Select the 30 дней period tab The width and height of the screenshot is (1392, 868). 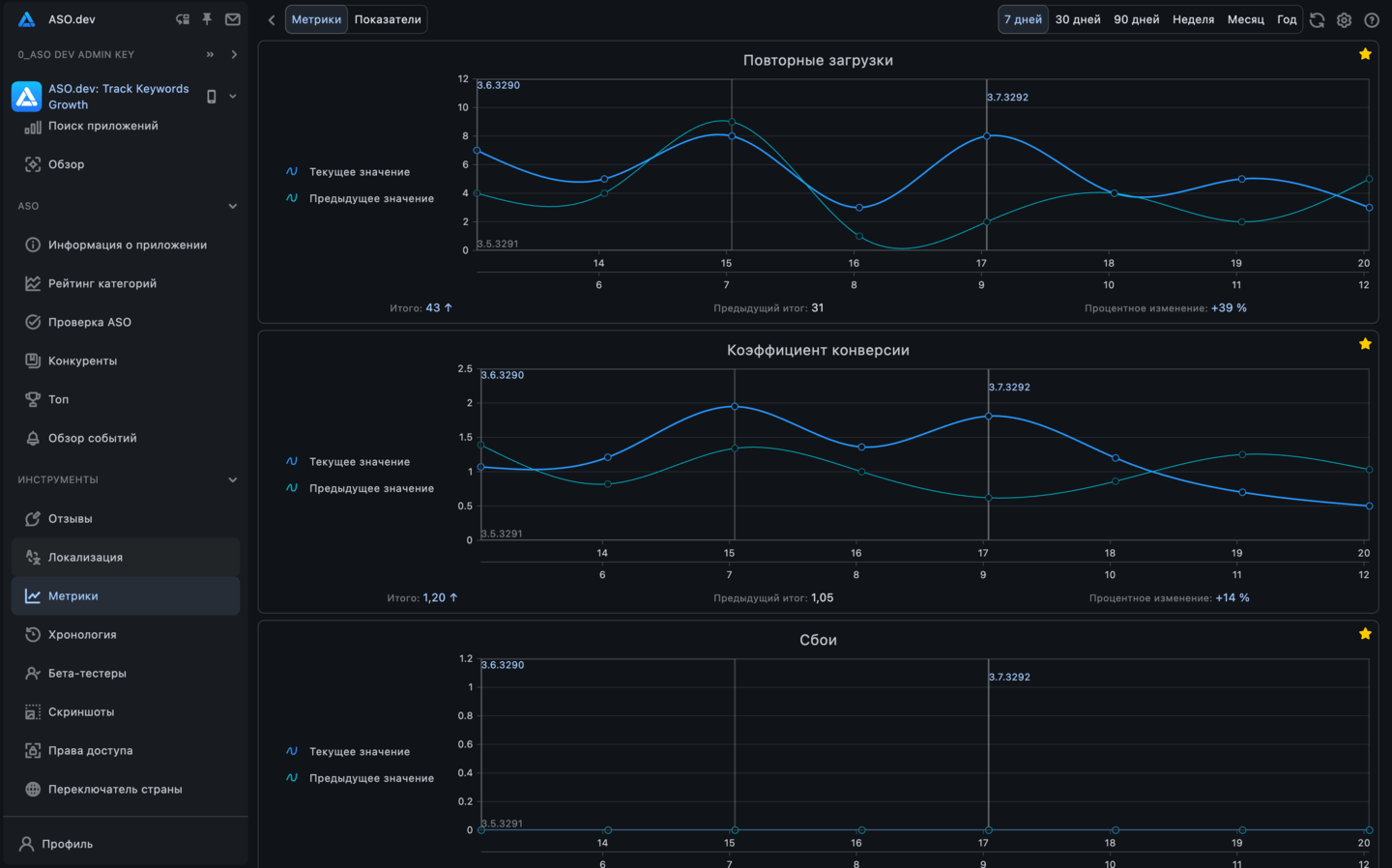tap(1077, 19)
